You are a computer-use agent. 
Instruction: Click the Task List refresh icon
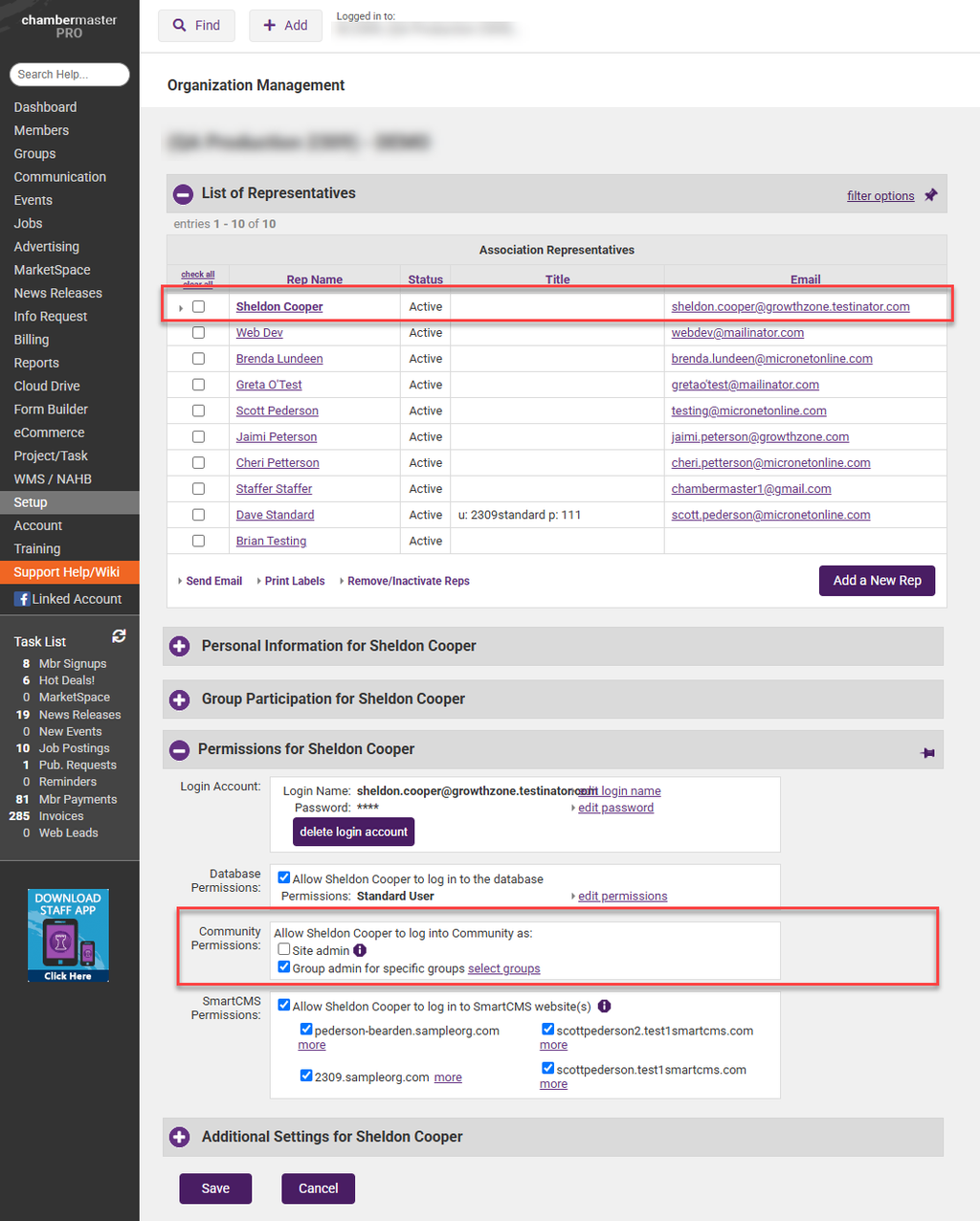pyautogui.click(x=119, y=636)
